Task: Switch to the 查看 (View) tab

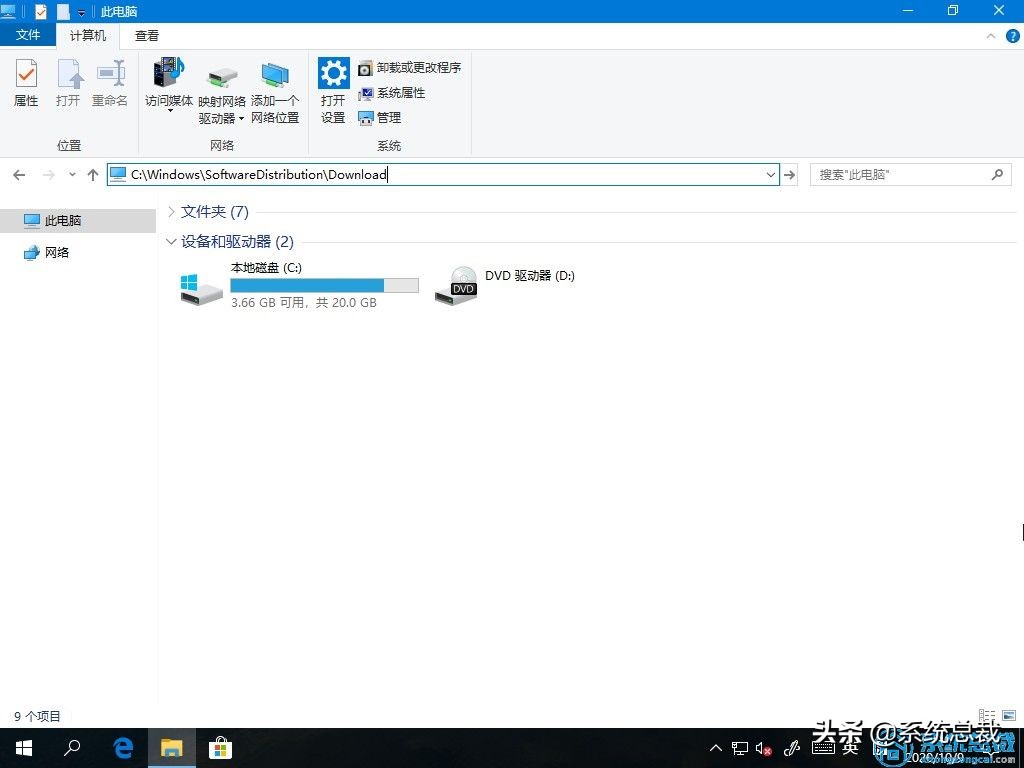Action: [x=146, y=35]
